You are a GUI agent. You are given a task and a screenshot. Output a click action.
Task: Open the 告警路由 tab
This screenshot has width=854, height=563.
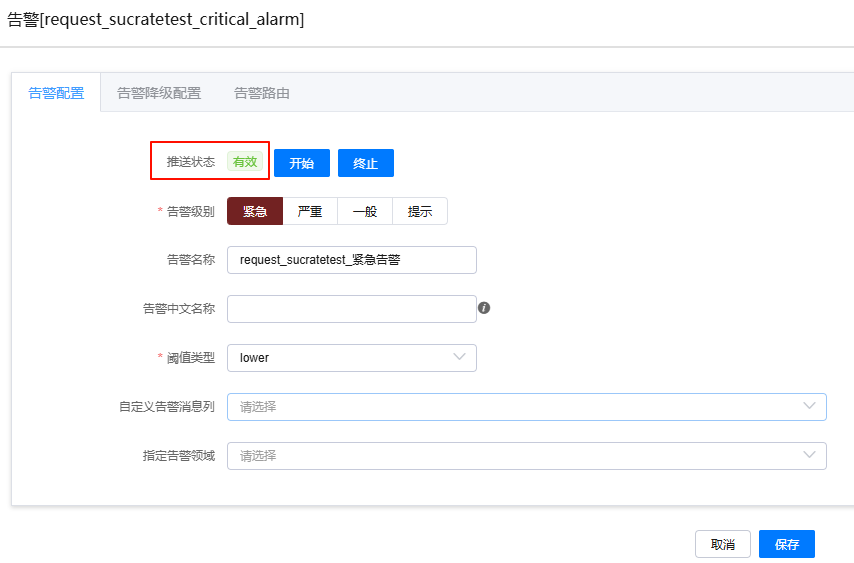coord(261,93)
